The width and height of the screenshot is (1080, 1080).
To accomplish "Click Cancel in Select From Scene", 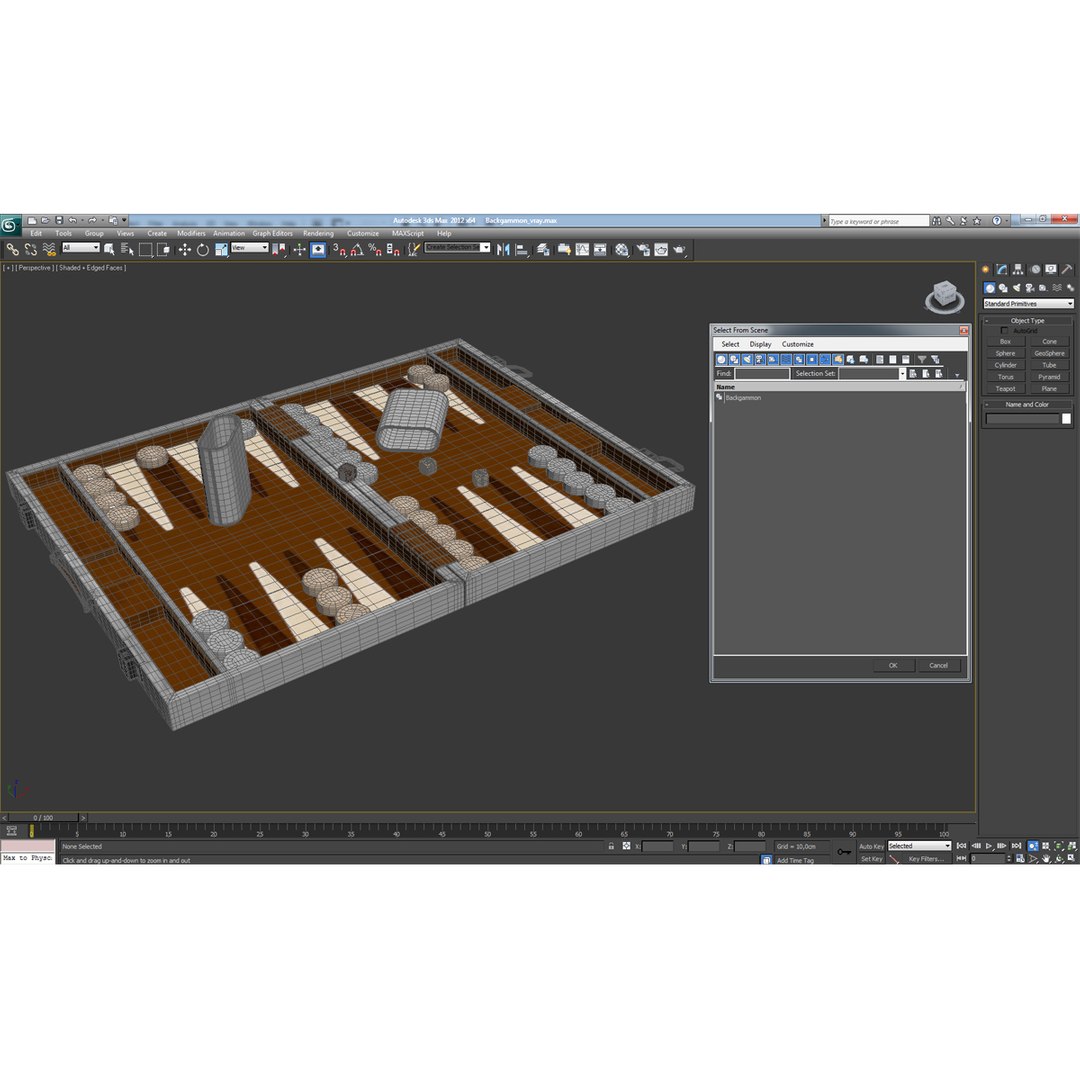I will tap(938, 665).
